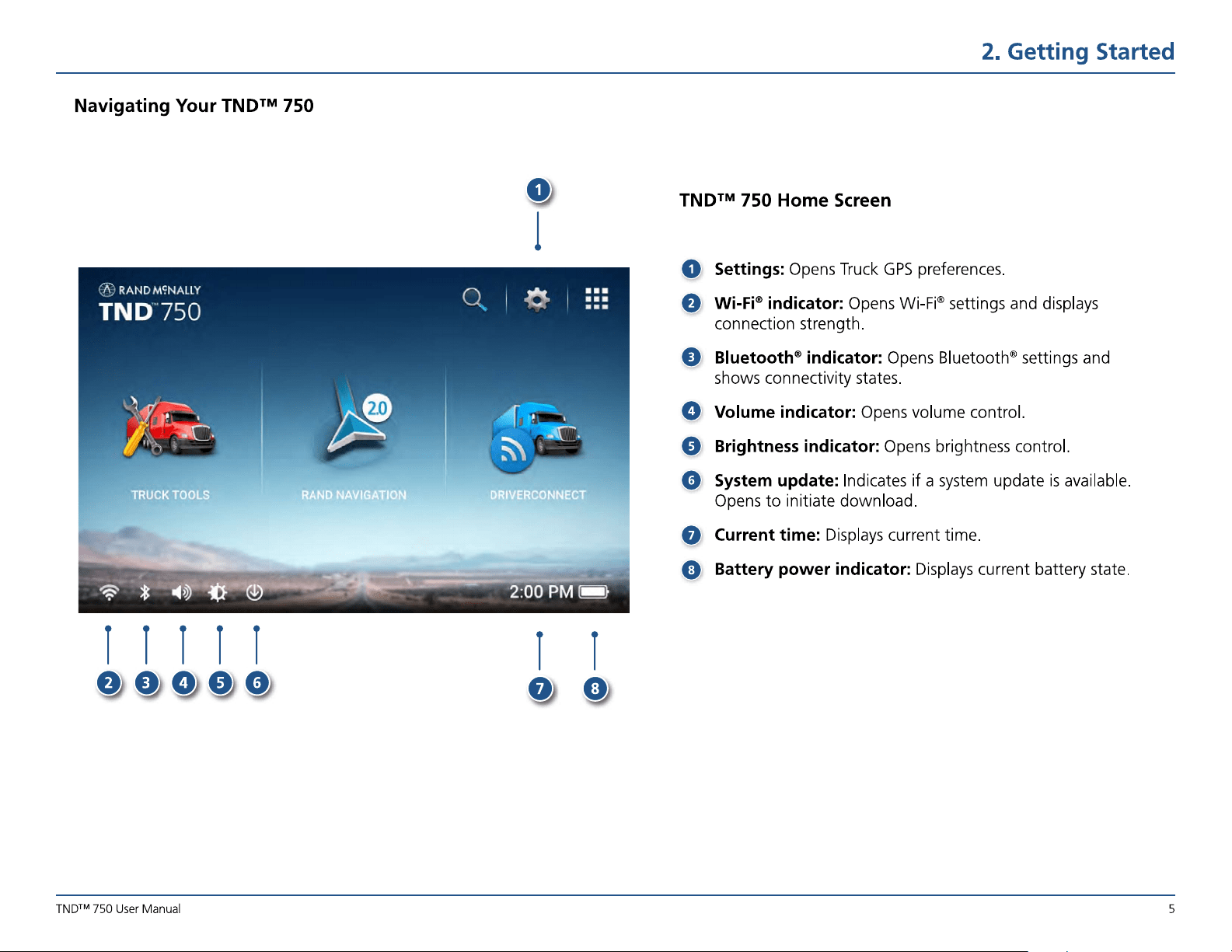
Task: Click the 'TND™ 750 User Manual' footer text
Action: (118, 909)
